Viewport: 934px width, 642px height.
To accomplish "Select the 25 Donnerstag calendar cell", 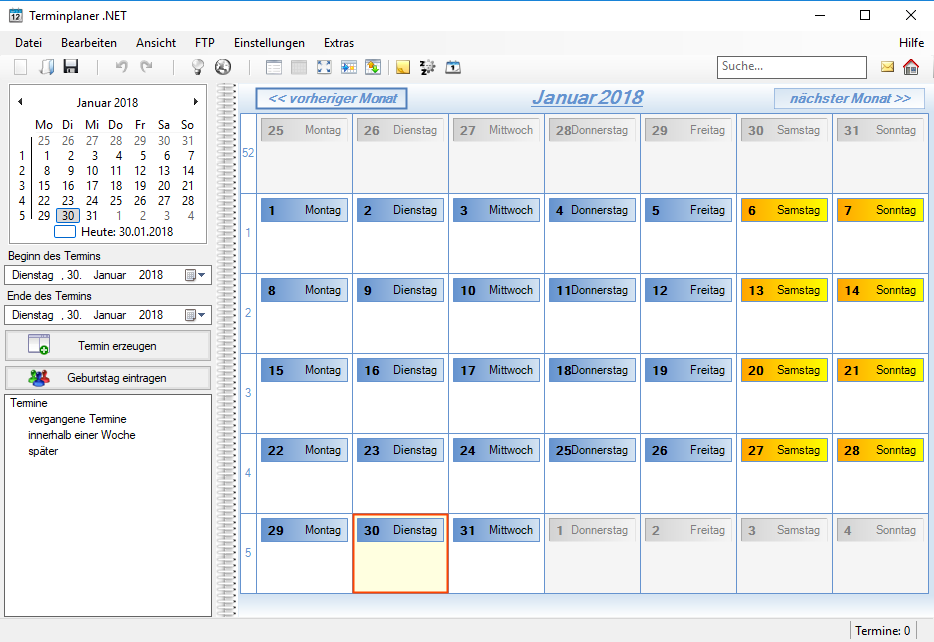I will tap(592, 473).
